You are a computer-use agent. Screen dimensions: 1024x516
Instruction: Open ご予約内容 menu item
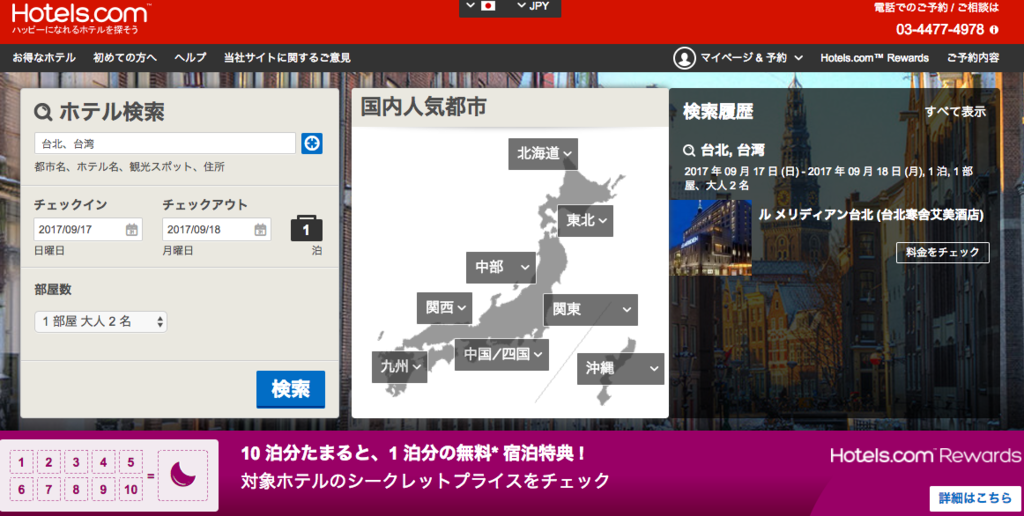[973, 58]
